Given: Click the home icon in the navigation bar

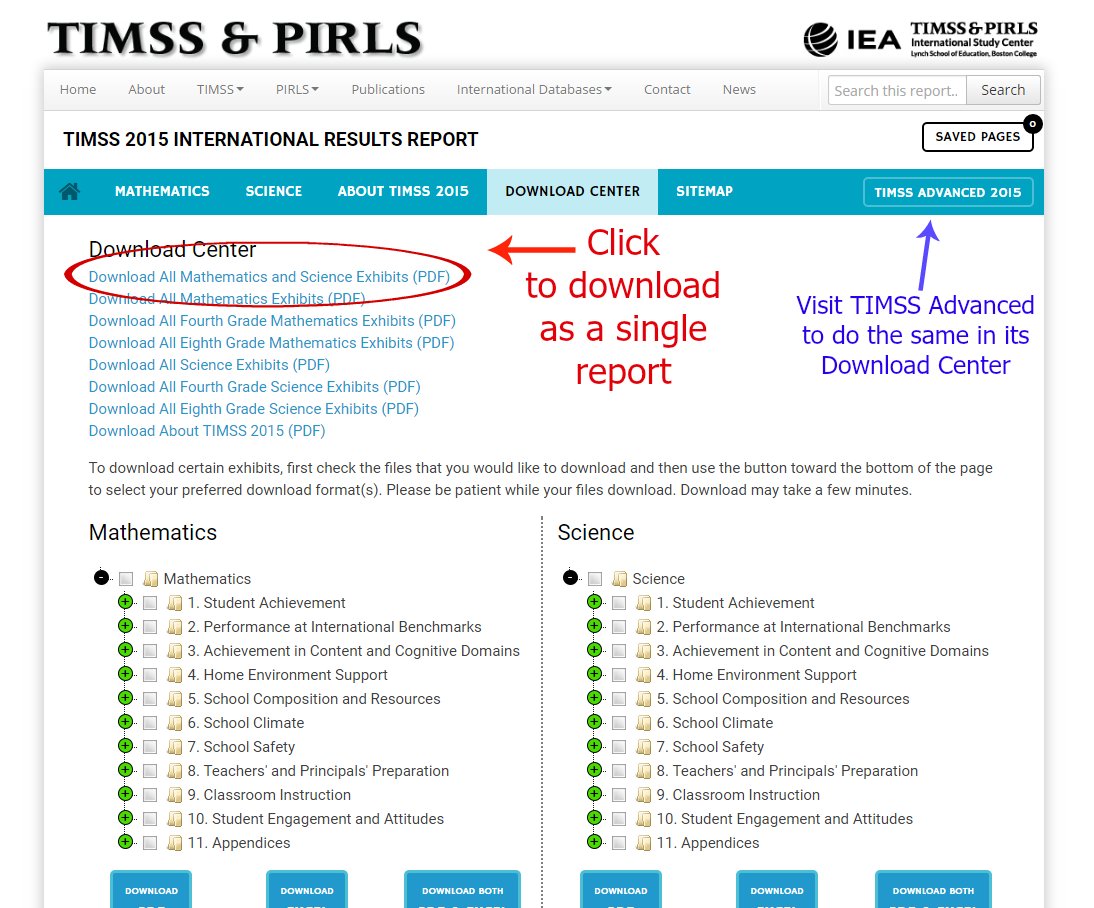Looking at the screenshot, I should 68,191.
